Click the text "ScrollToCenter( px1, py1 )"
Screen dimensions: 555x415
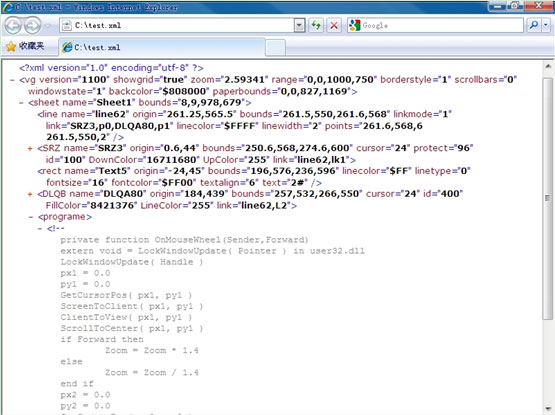132,328
